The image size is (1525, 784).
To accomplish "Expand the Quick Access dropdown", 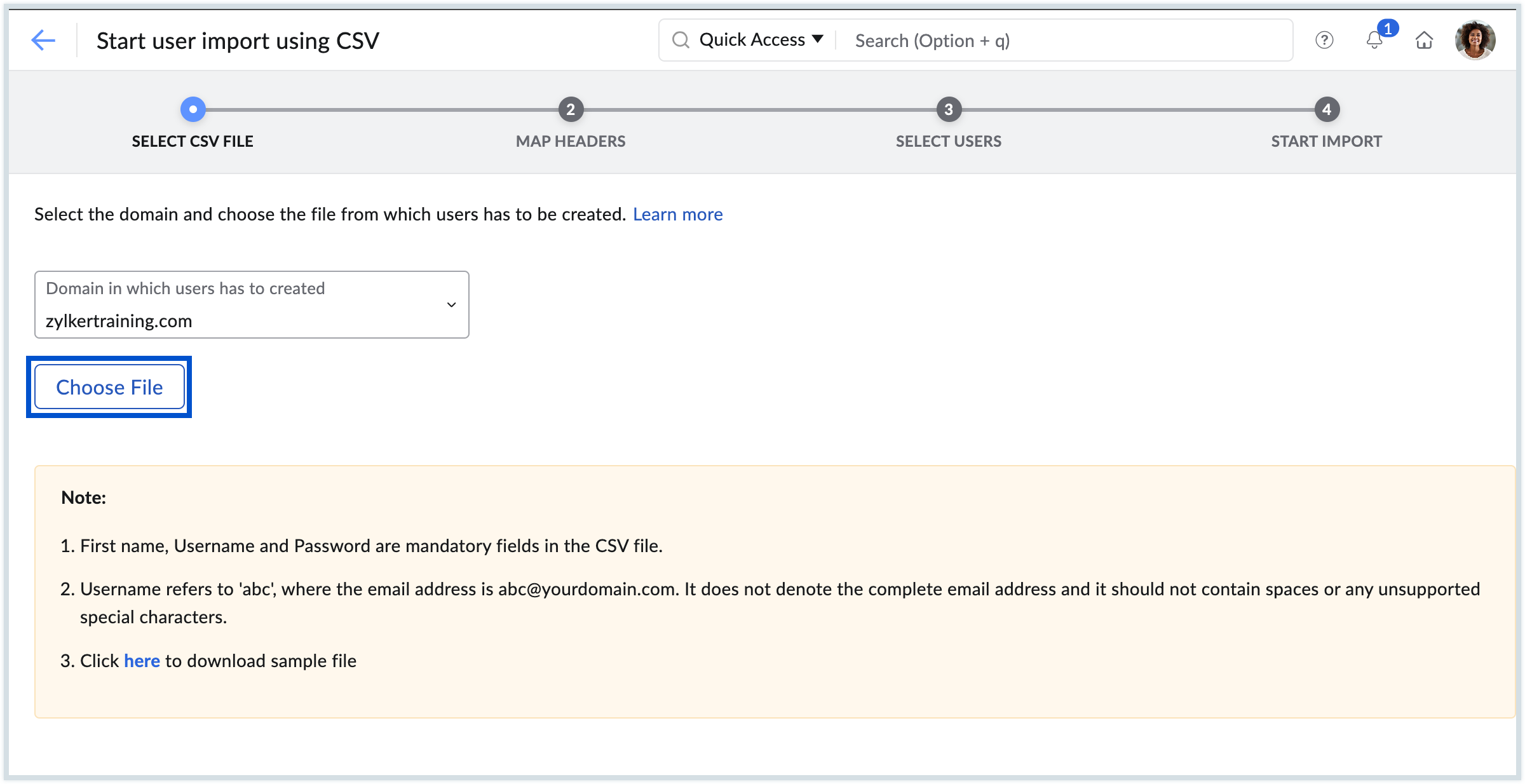I will [761, 40].
